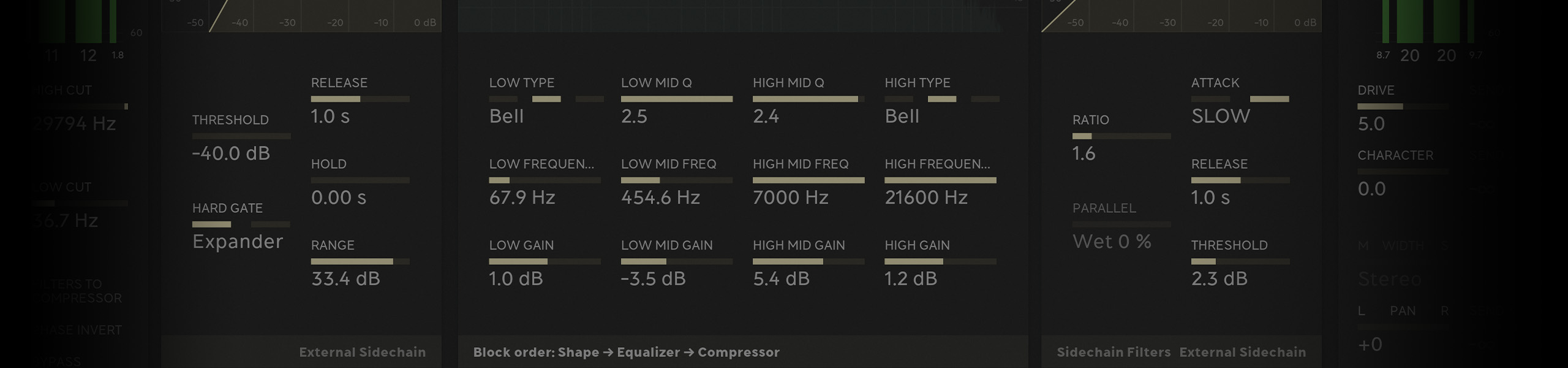Screen dimensions: 1568x368
Task: Switch the Hard Gate Expander mode
Action: coord(241,224)
